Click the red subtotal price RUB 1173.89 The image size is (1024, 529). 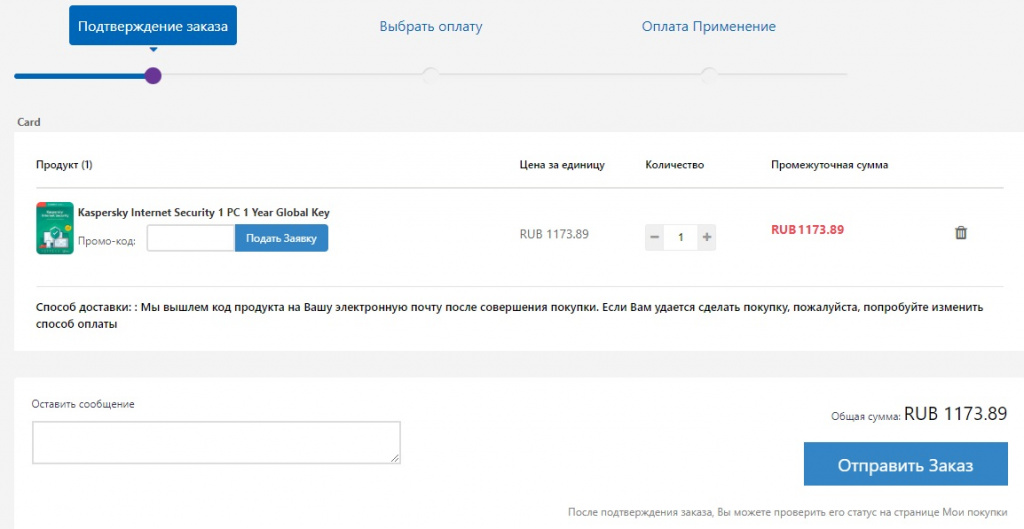(808, 229)
